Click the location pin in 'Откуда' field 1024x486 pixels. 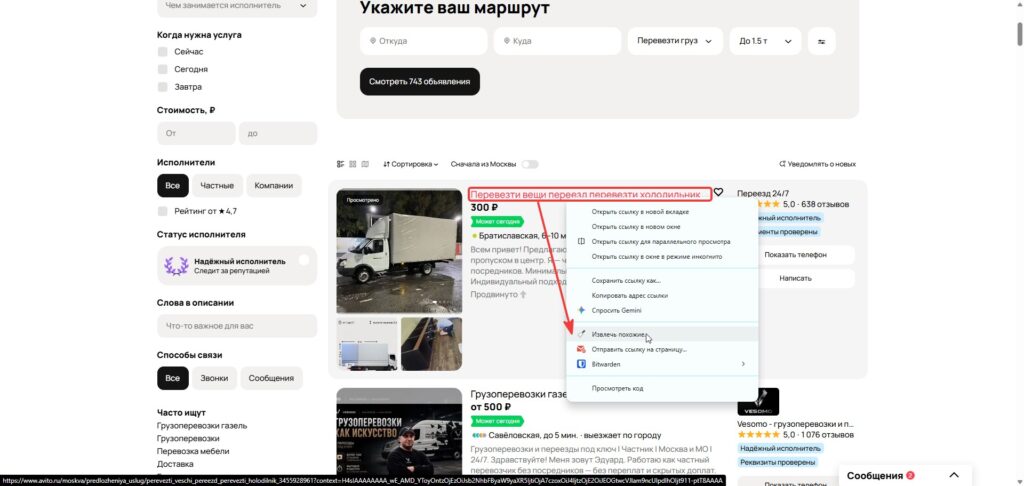pyautogui.click(x=373, y=41)
